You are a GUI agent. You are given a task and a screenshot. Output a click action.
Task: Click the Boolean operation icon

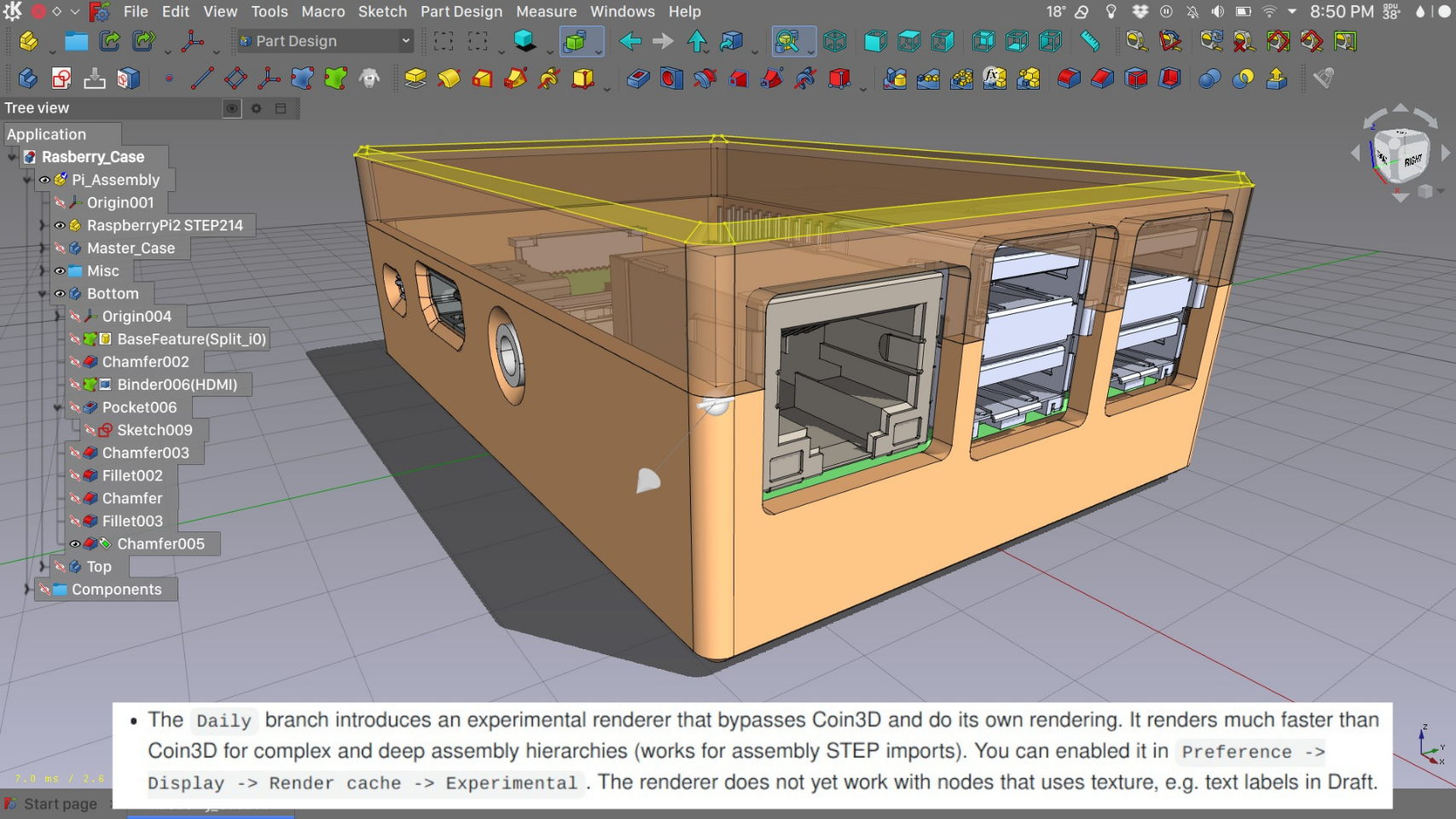point(1209,78)
